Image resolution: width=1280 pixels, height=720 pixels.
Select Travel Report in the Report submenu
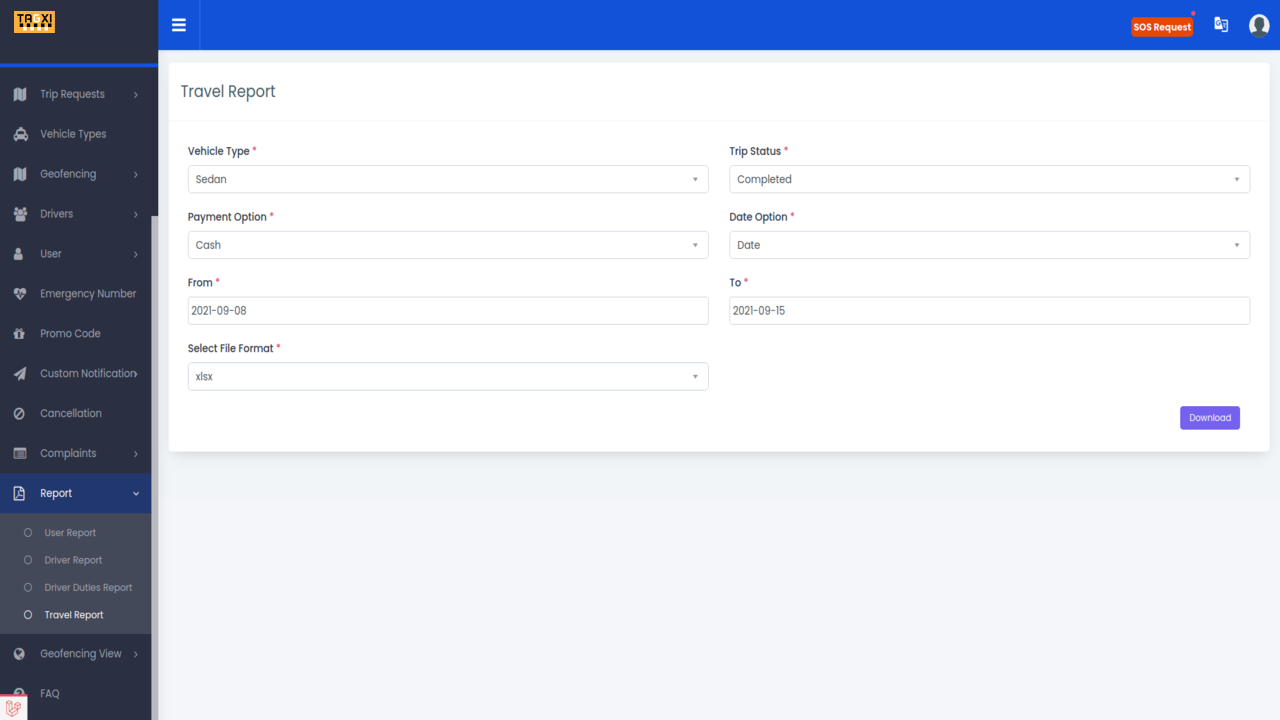click(x=75, y=614)
